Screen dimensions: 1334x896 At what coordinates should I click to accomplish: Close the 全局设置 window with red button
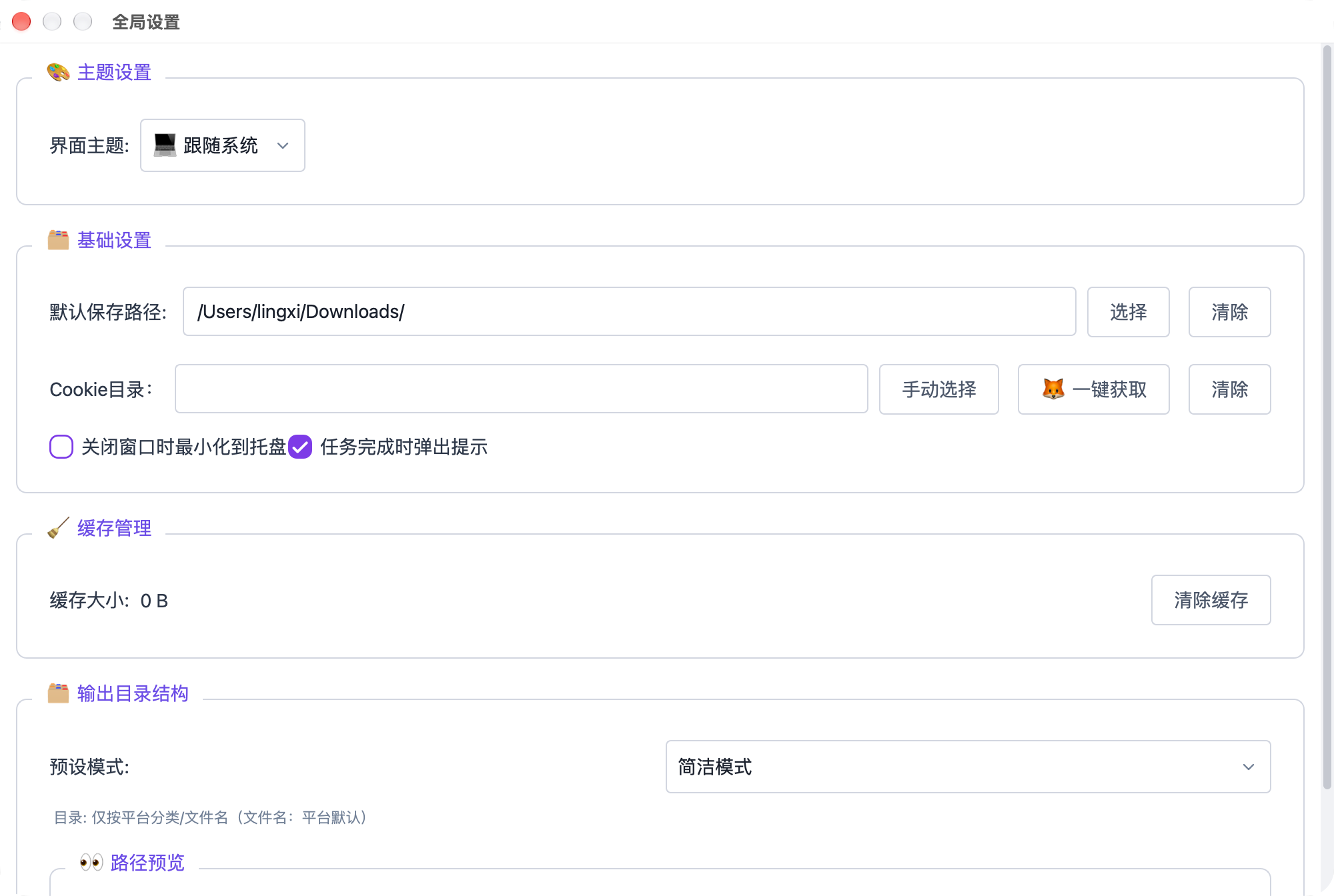[21, 22]
